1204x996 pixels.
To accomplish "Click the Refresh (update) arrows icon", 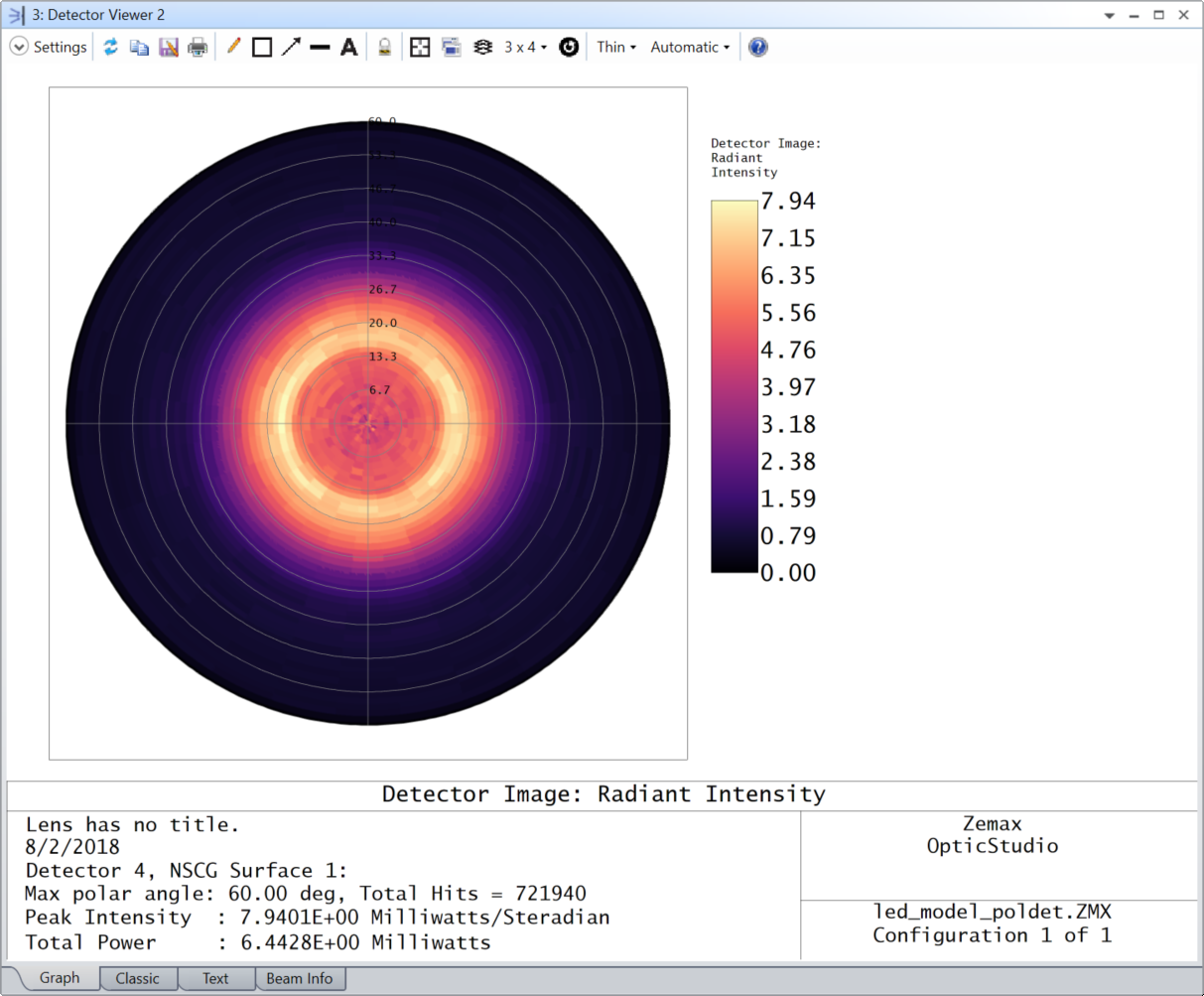I will click(110, 47).
